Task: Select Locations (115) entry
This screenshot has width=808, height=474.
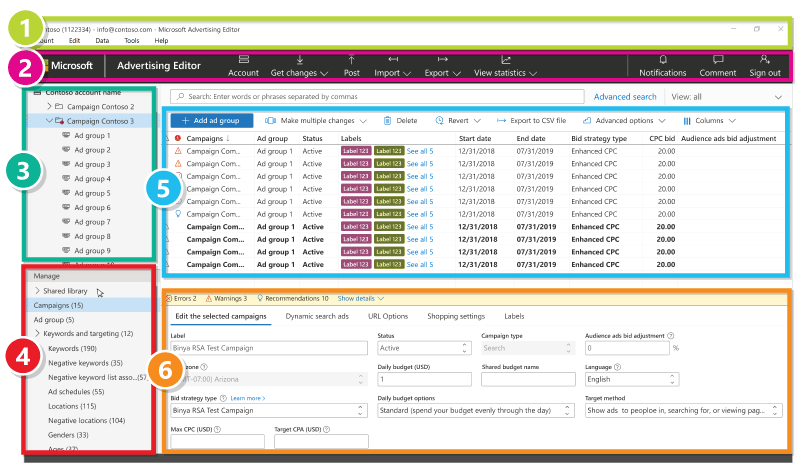Action: pyautogui.click(x=72, y=406)
